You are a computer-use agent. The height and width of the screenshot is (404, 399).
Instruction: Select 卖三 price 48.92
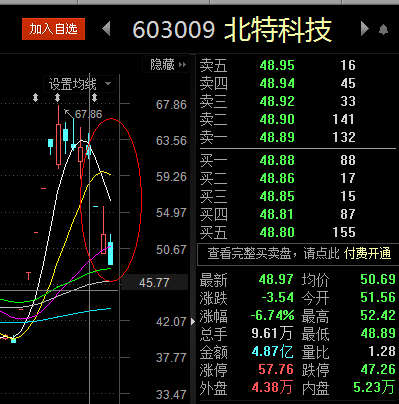(277, 101)
